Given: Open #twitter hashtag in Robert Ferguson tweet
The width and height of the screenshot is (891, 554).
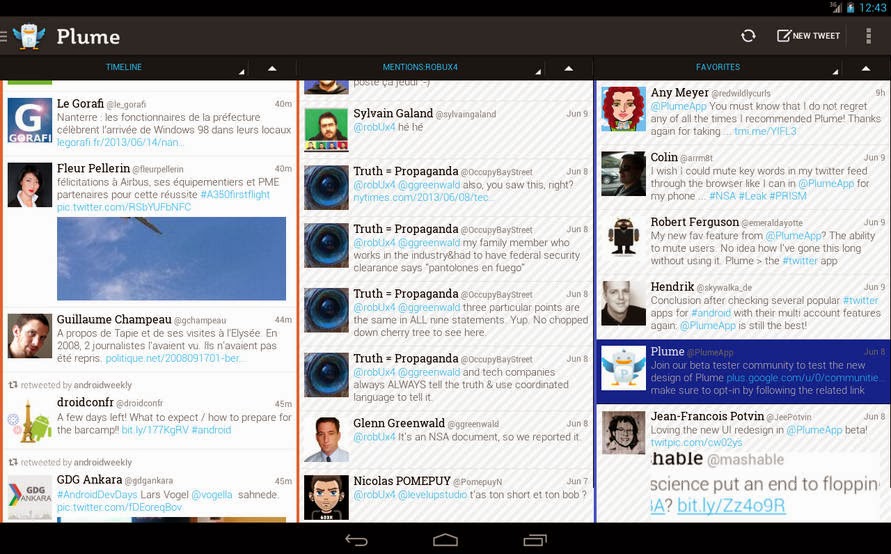Looking at the screenshot, I should (800, 260).
